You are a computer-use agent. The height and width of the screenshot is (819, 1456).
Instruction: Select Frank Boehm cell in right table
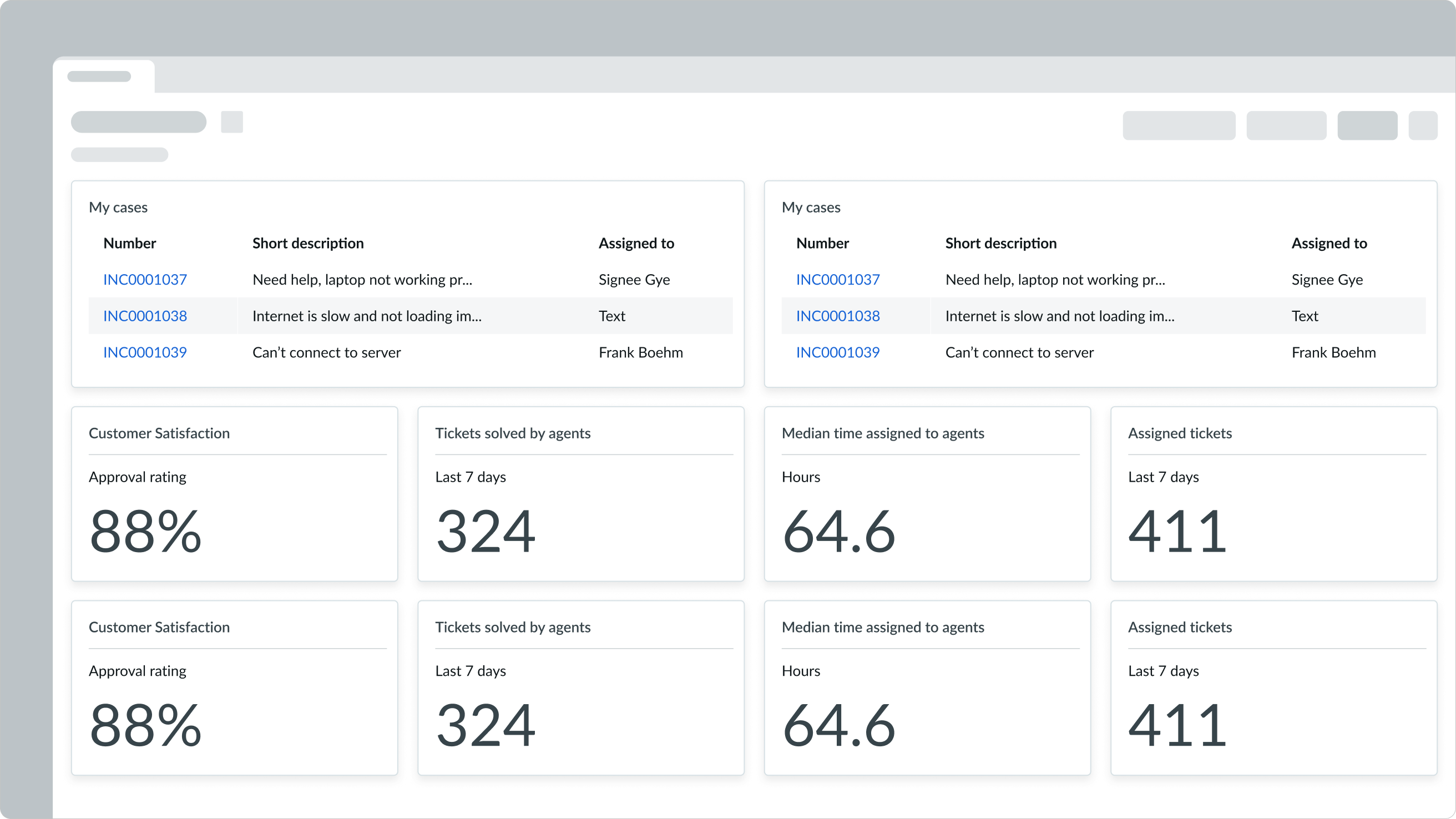coord(1333,352)
